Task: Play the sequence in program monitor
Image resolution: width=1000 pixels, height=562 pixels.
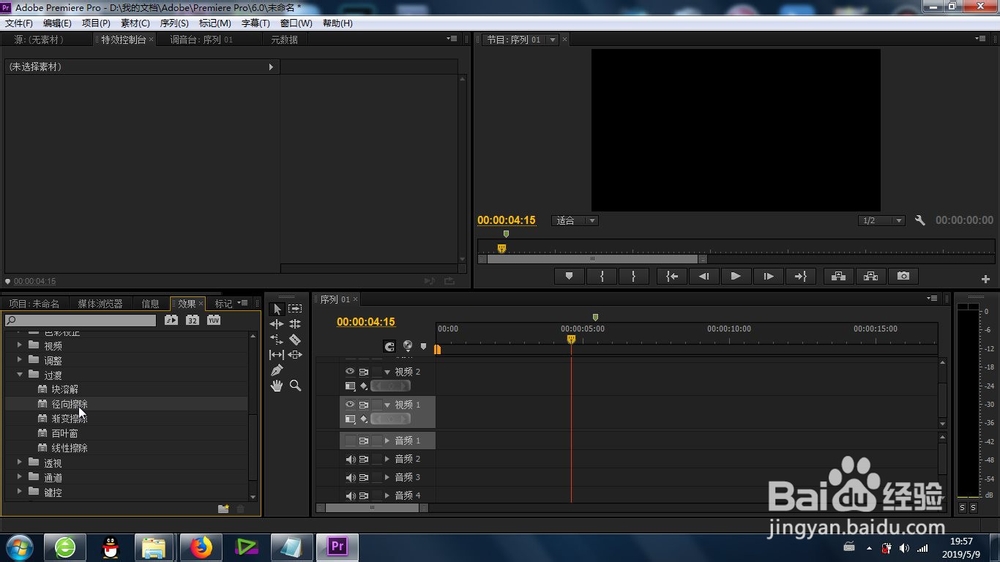Action: 735,276
